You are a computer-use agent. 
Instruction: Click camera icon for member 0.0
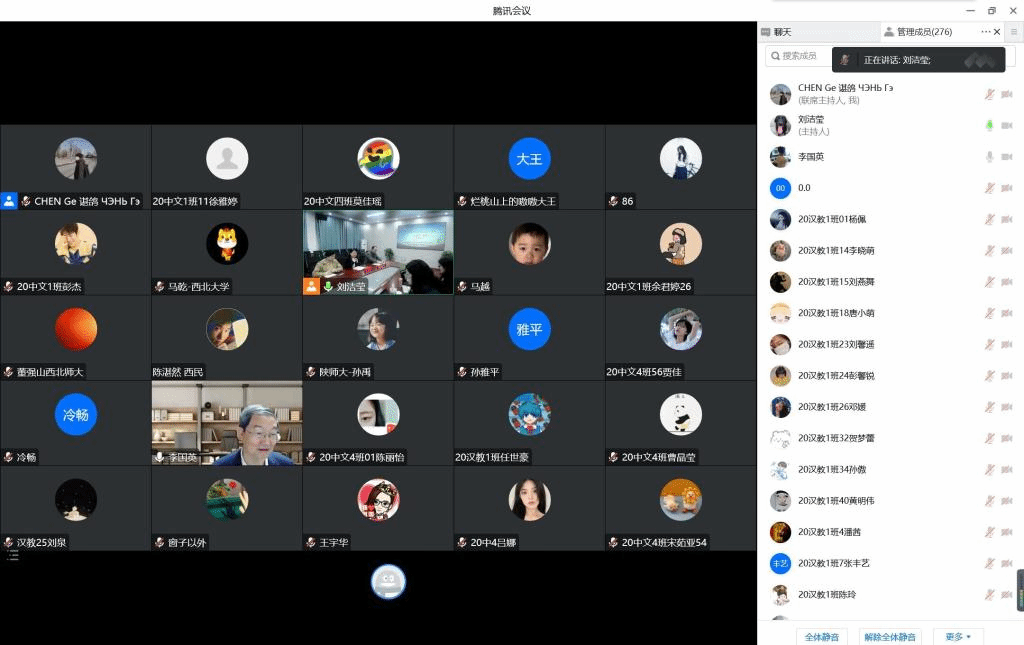pyautogui.click(x=1006, y=188)
